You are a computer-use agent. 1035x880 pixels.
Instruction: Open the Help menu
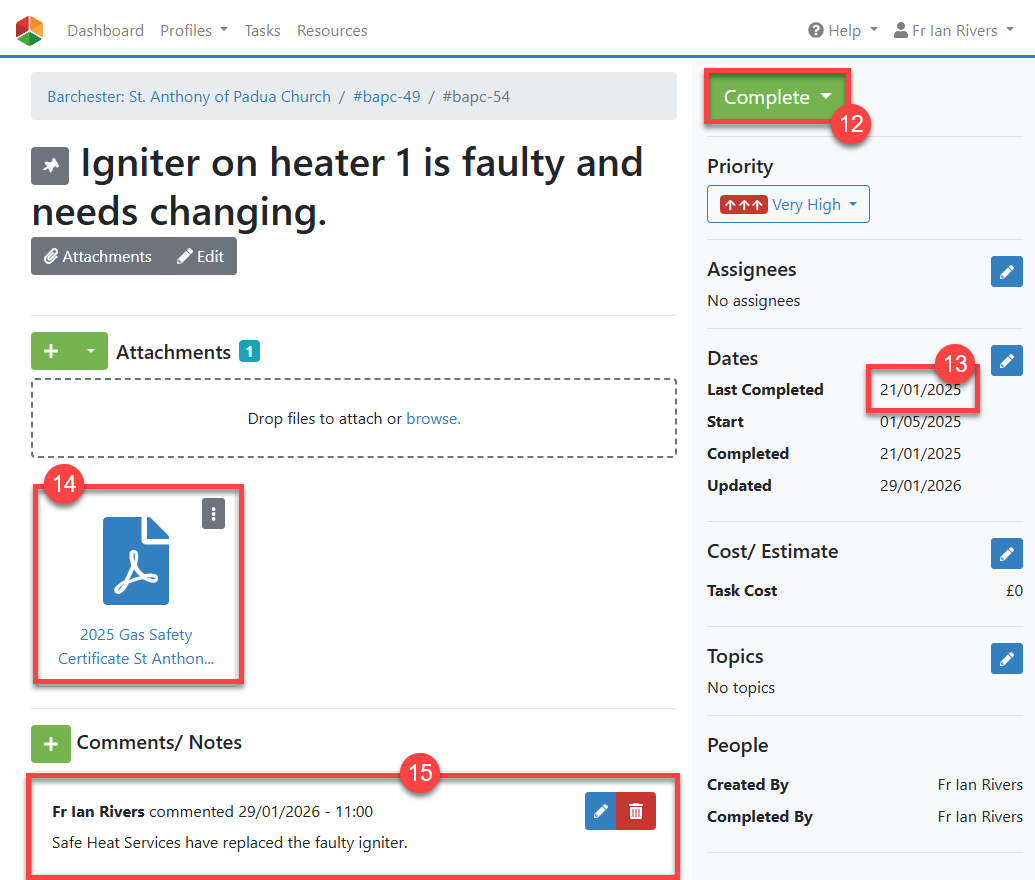(843, 31)
